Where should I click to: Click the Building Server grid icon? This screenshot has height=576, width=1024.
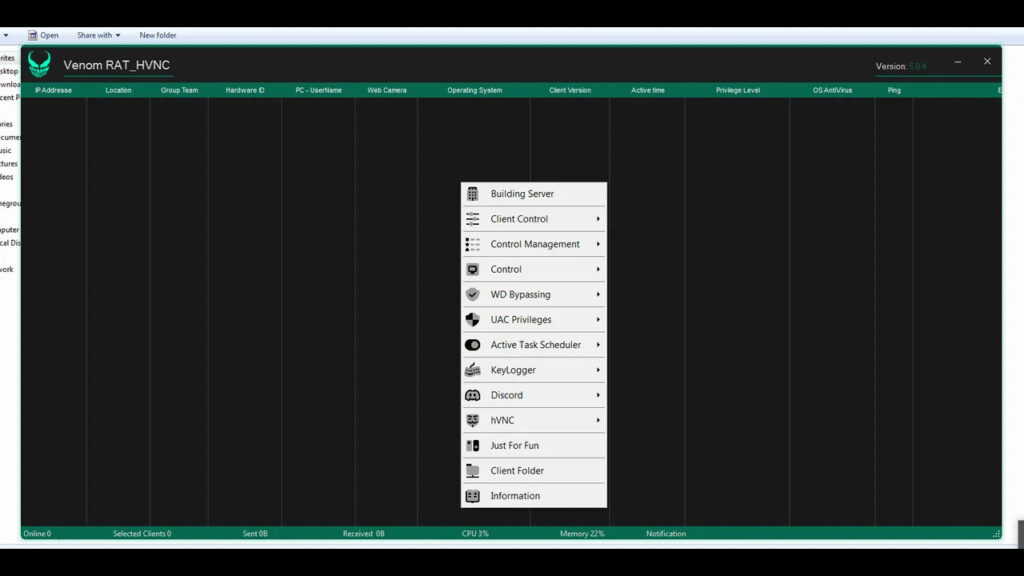coord(472,194)
